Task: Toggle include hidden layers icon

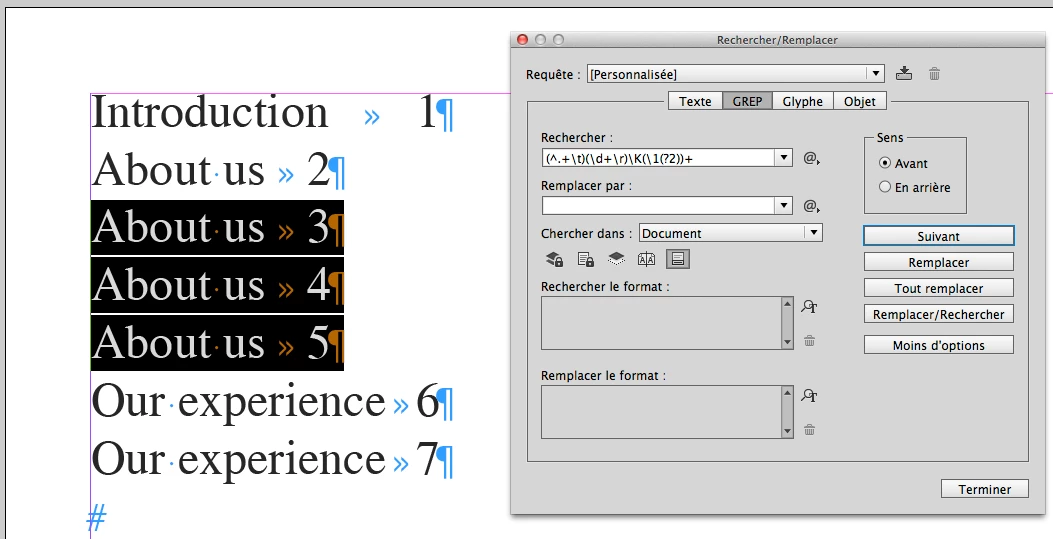Action: 616,259
